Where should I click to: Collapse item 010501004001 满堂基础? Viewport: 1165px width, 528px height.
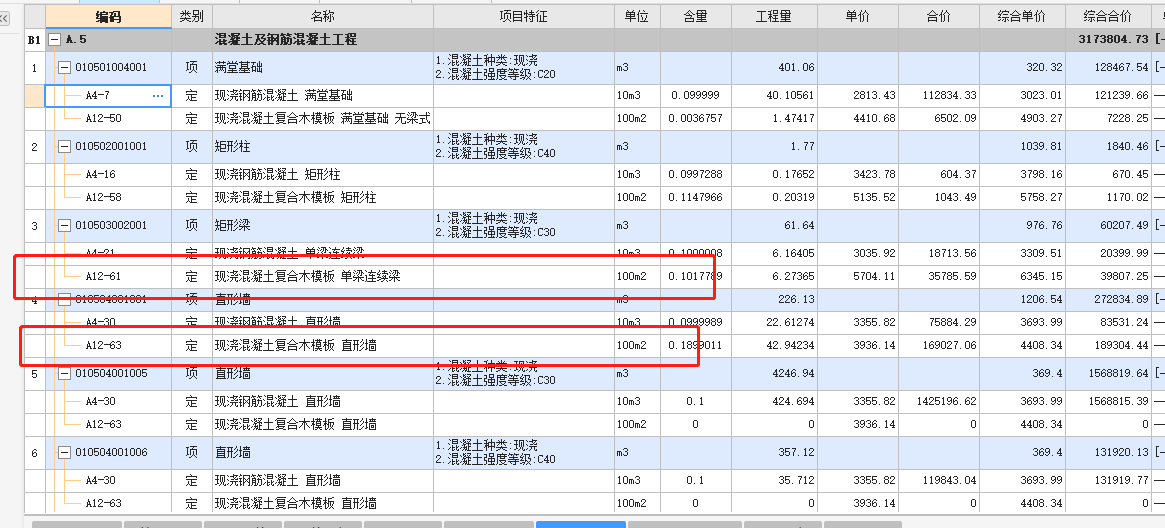click(x=65, y=68)
